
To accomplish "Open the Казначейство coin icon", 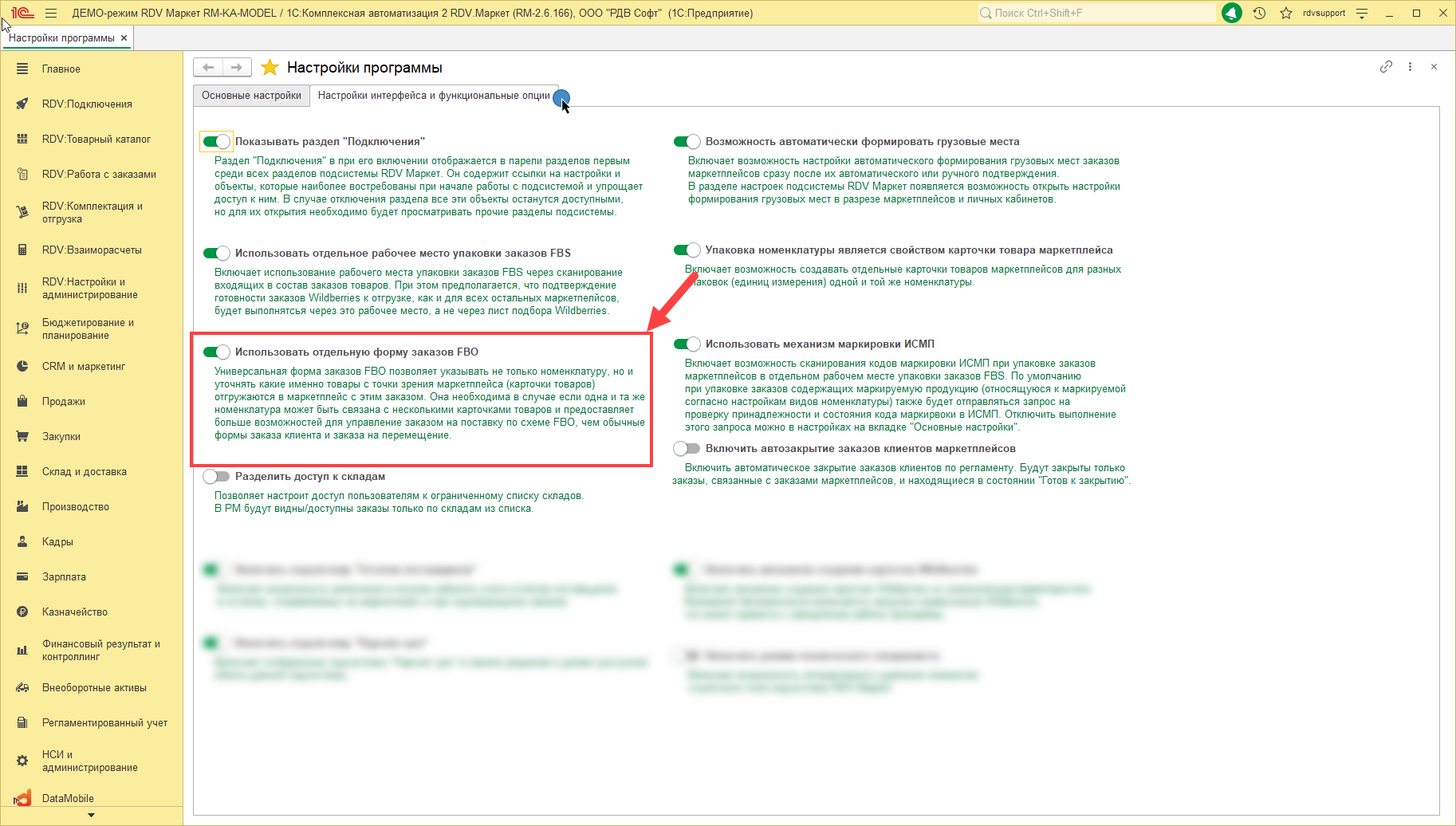I will (x=22, y=612).
